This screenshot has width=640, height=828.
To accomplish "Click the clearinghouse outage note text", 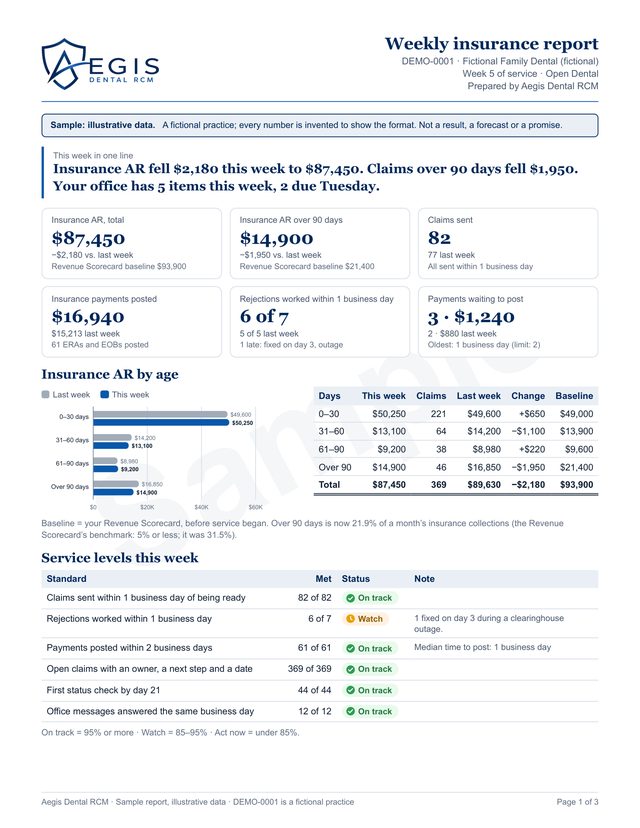I will [489, 624].
